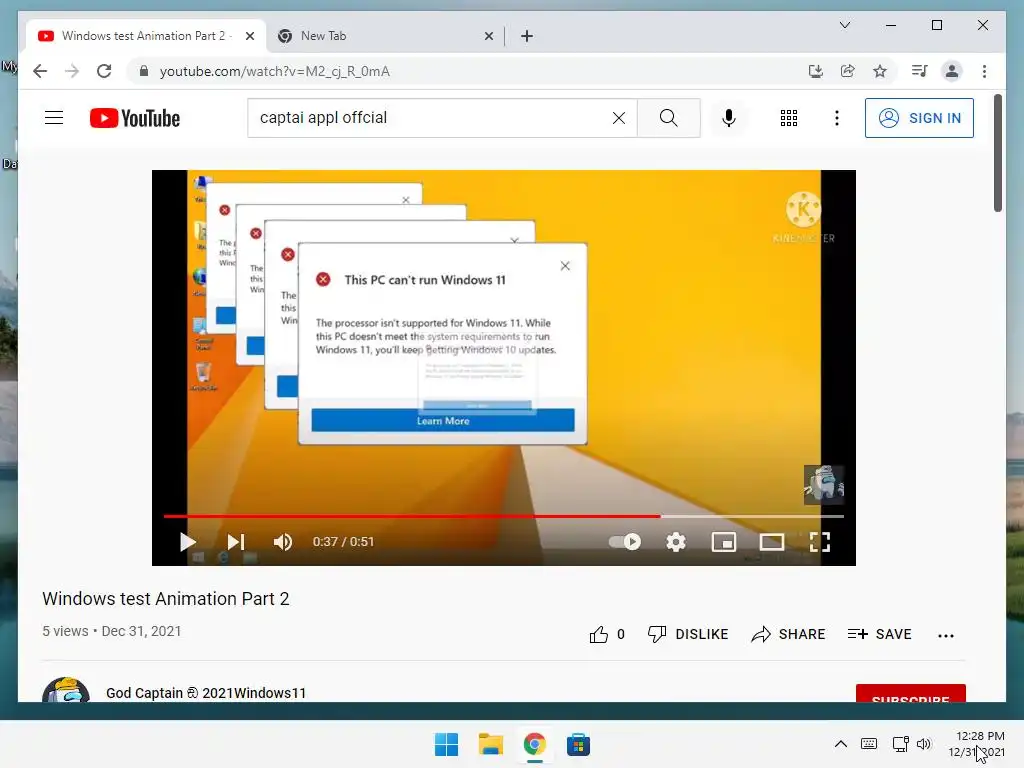Click the page vertical scrollbar
Image resolution: width=1024 pixels, height=768 pixels.
click(997, 153)
